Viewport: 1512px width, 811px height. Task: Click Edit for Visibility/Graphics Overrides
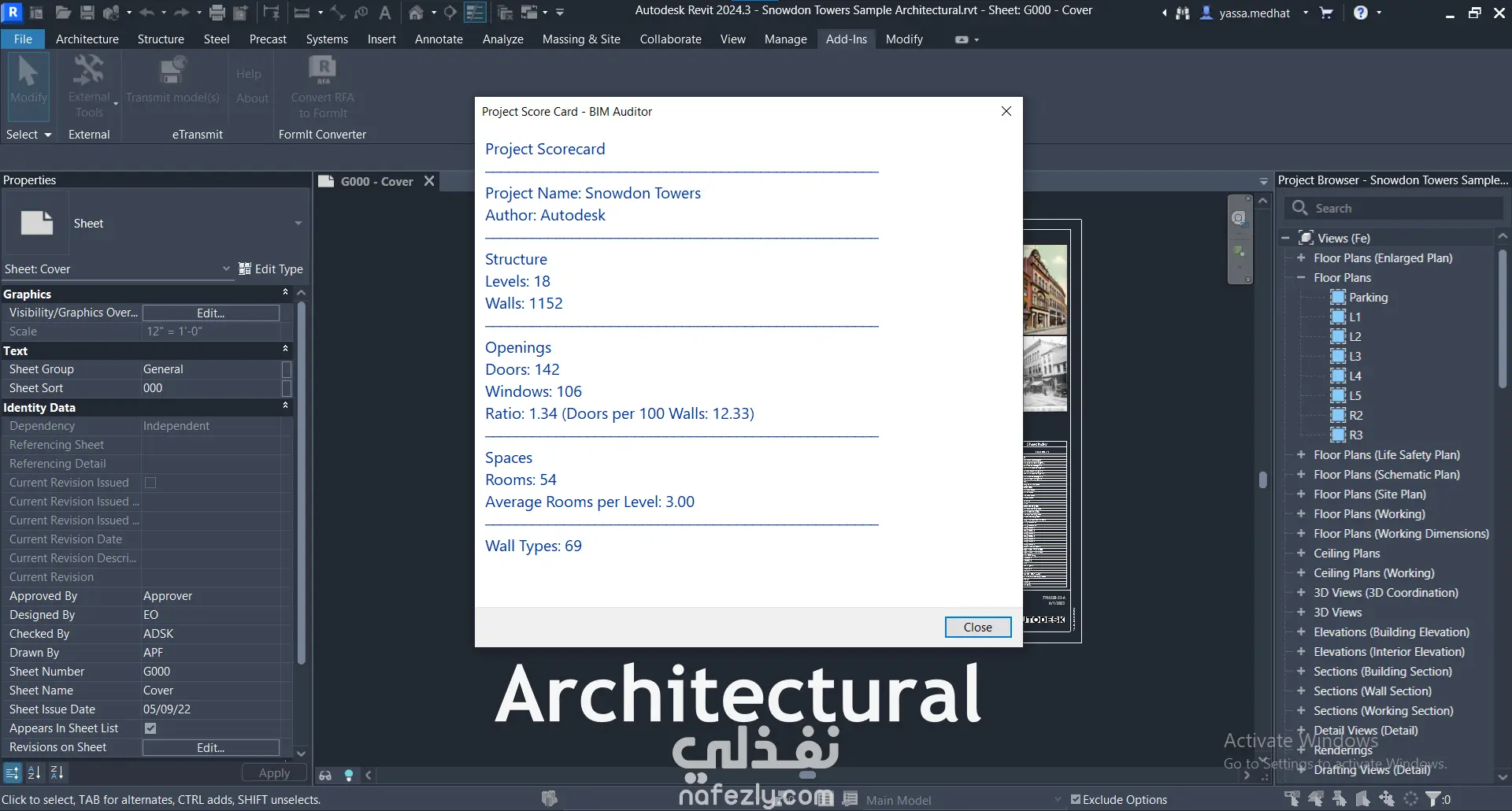coord(211,313)
